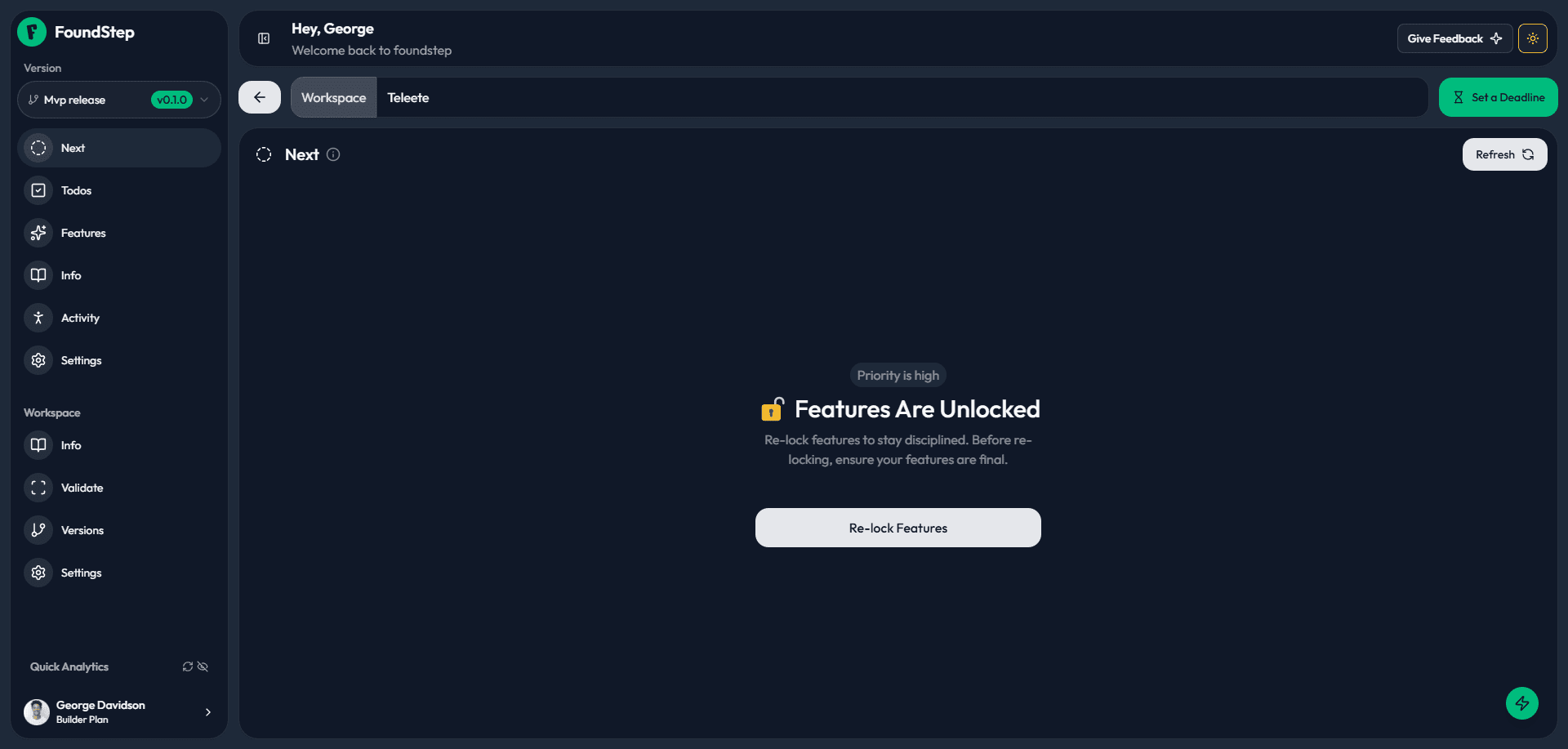Screen dimensions: 1568x749
Task: Collapse the sidebar panel
Action: pos(263,38)
